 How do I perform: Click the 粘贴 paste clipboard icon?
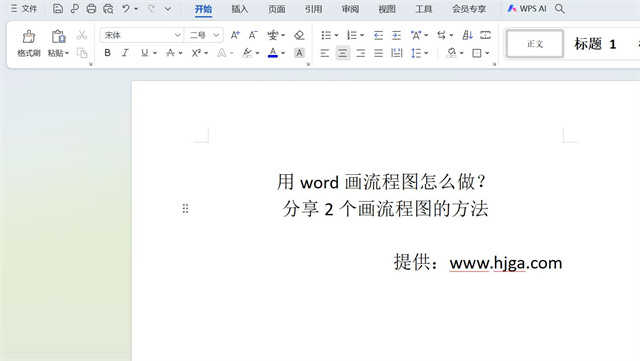pos(58,37)
